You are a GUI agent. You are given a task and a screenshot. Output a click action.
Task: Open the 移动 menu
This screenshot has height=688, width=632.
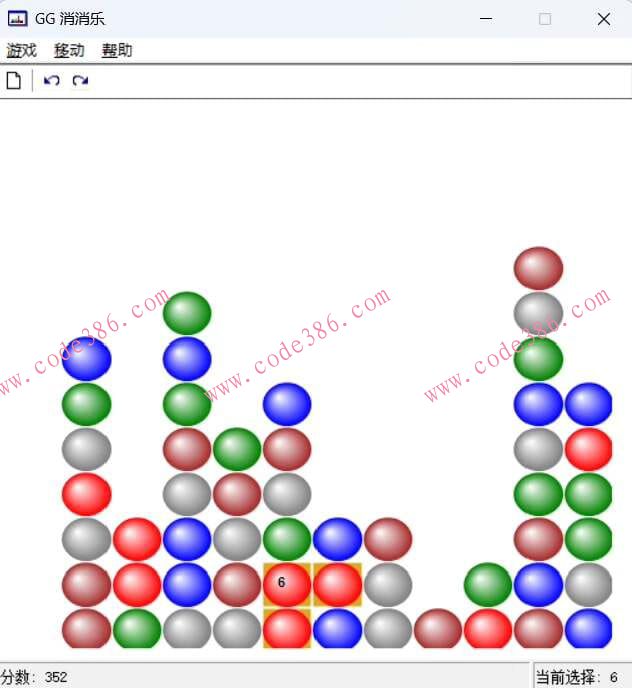point(69,50)
